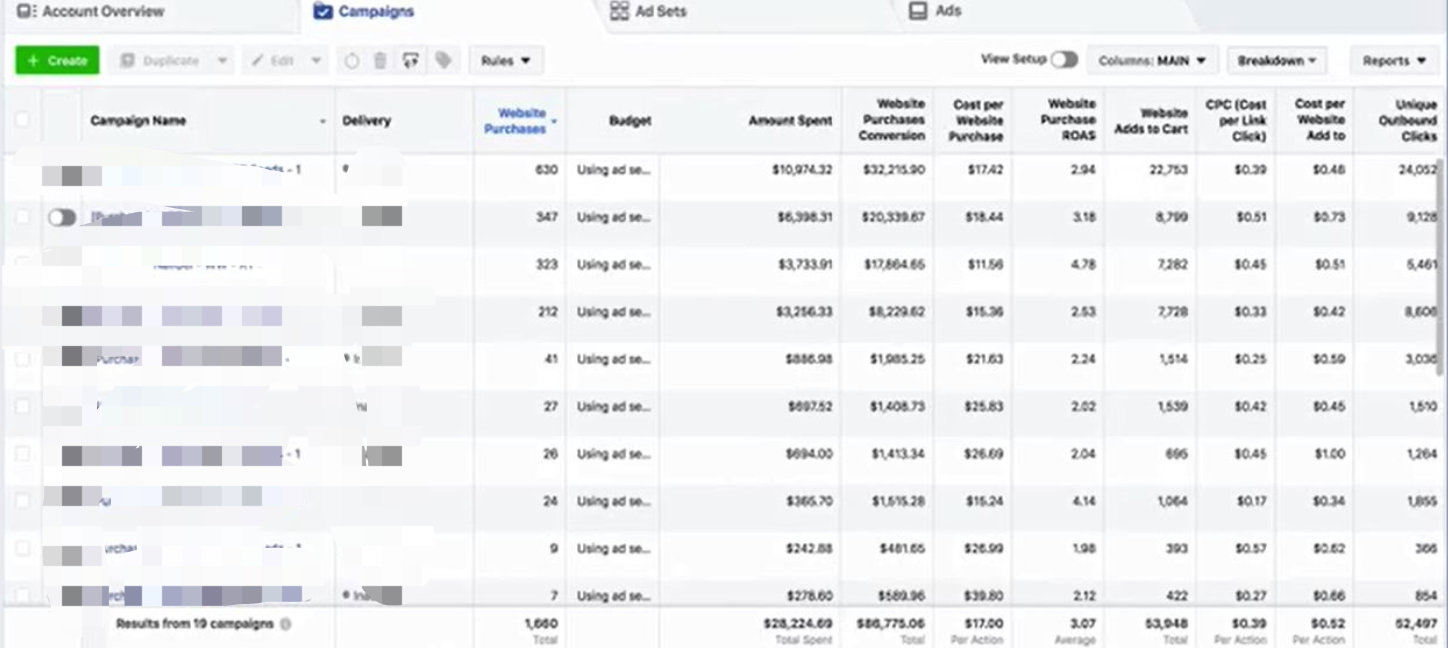Toggle the View Setup switch
This screenshot has height=648, width=1448.
1064,60
